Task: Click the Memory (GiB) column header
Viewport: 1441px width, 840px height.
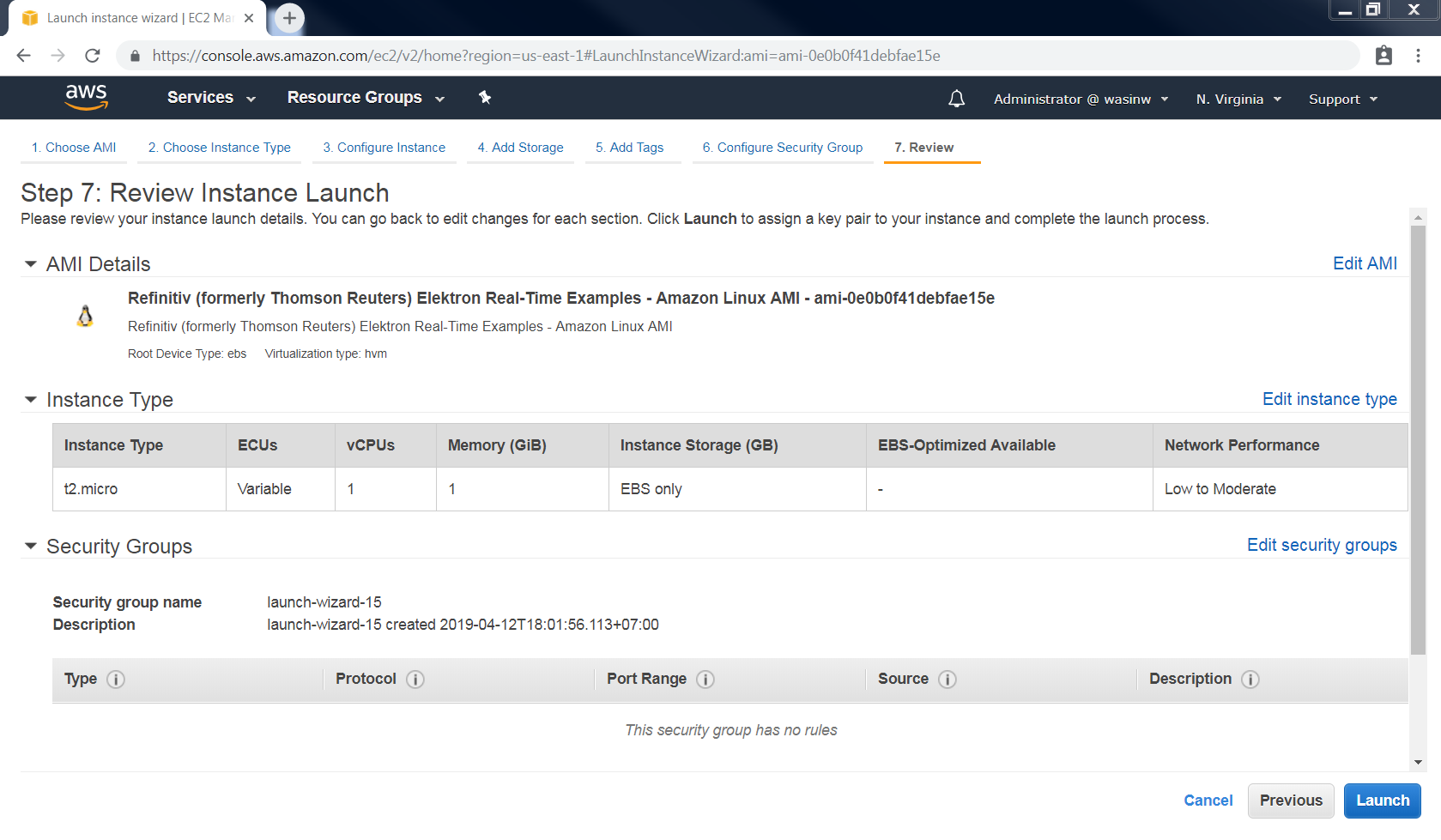Action: (523, 445)
